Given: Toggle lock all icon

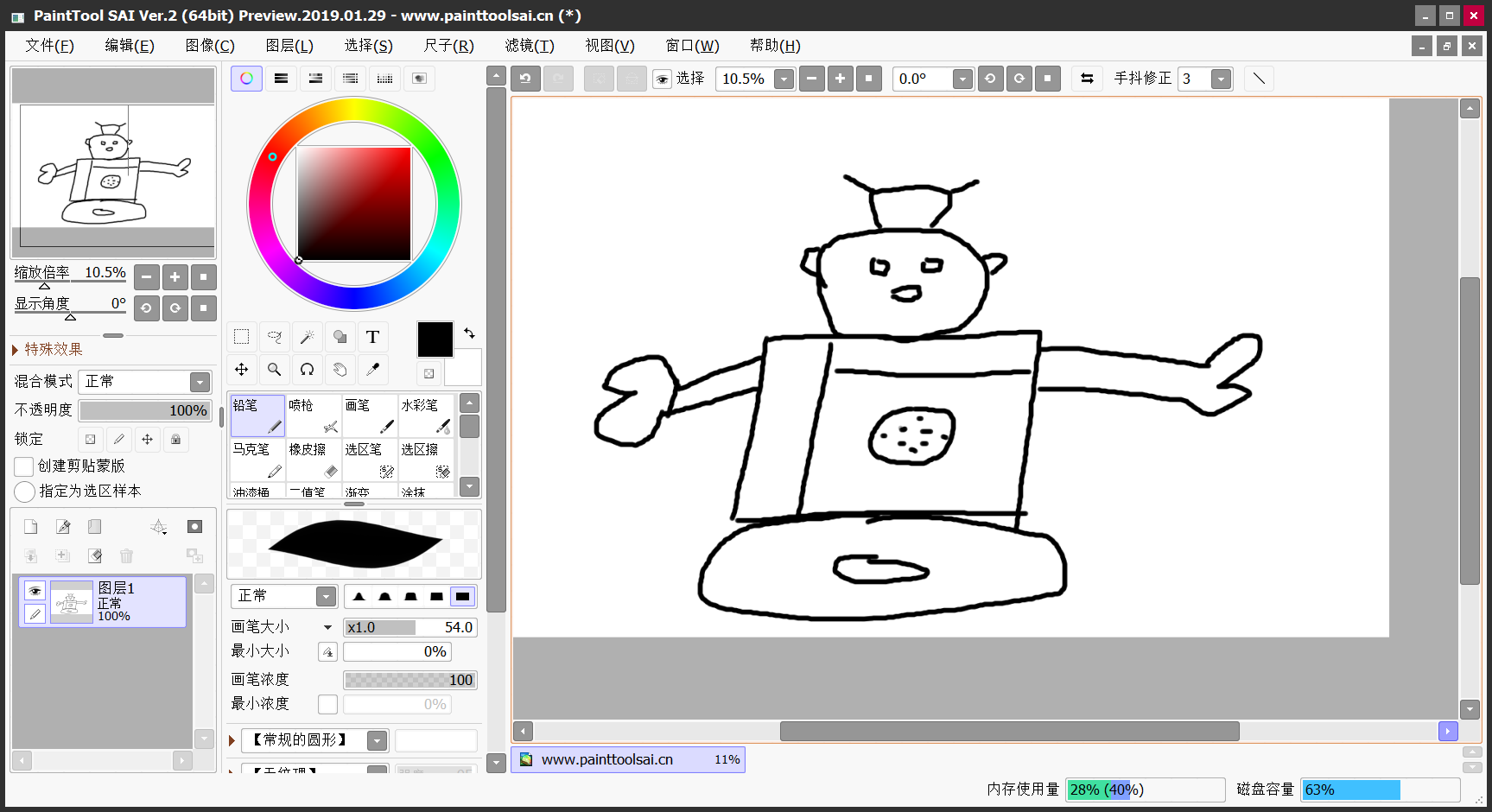Looking at the screenshot, I should pos(176,440).
